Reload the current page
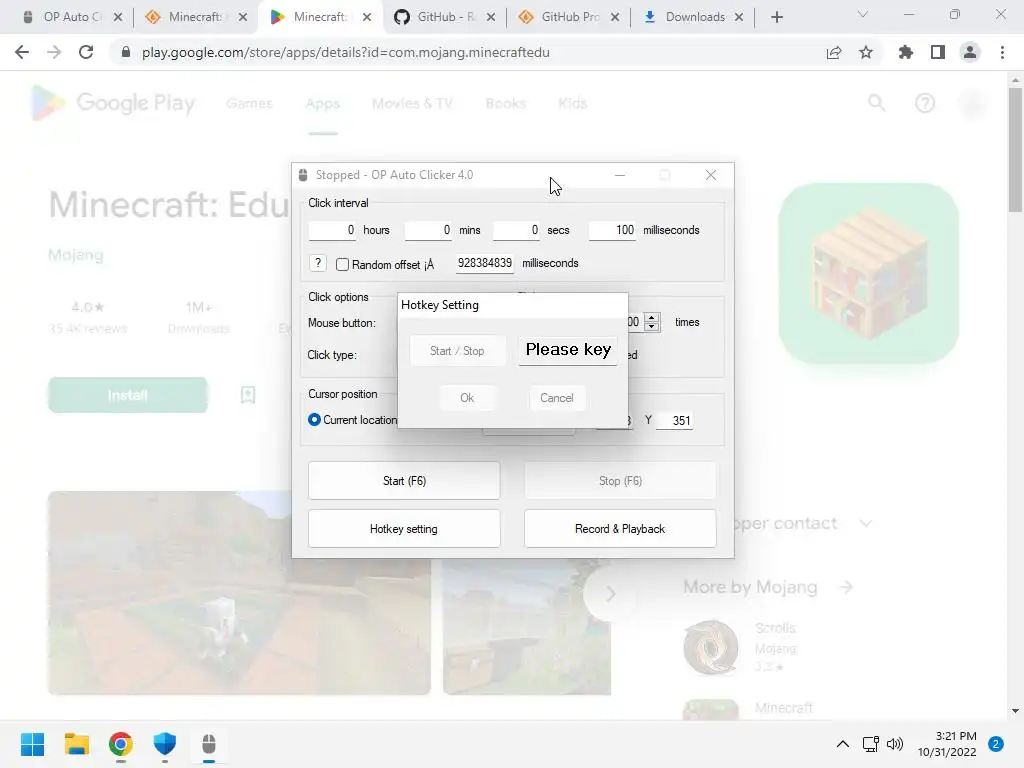Image resolution: width=1024 pixels, height=768 pixels. pyautogui.click(x=86, y=52)
